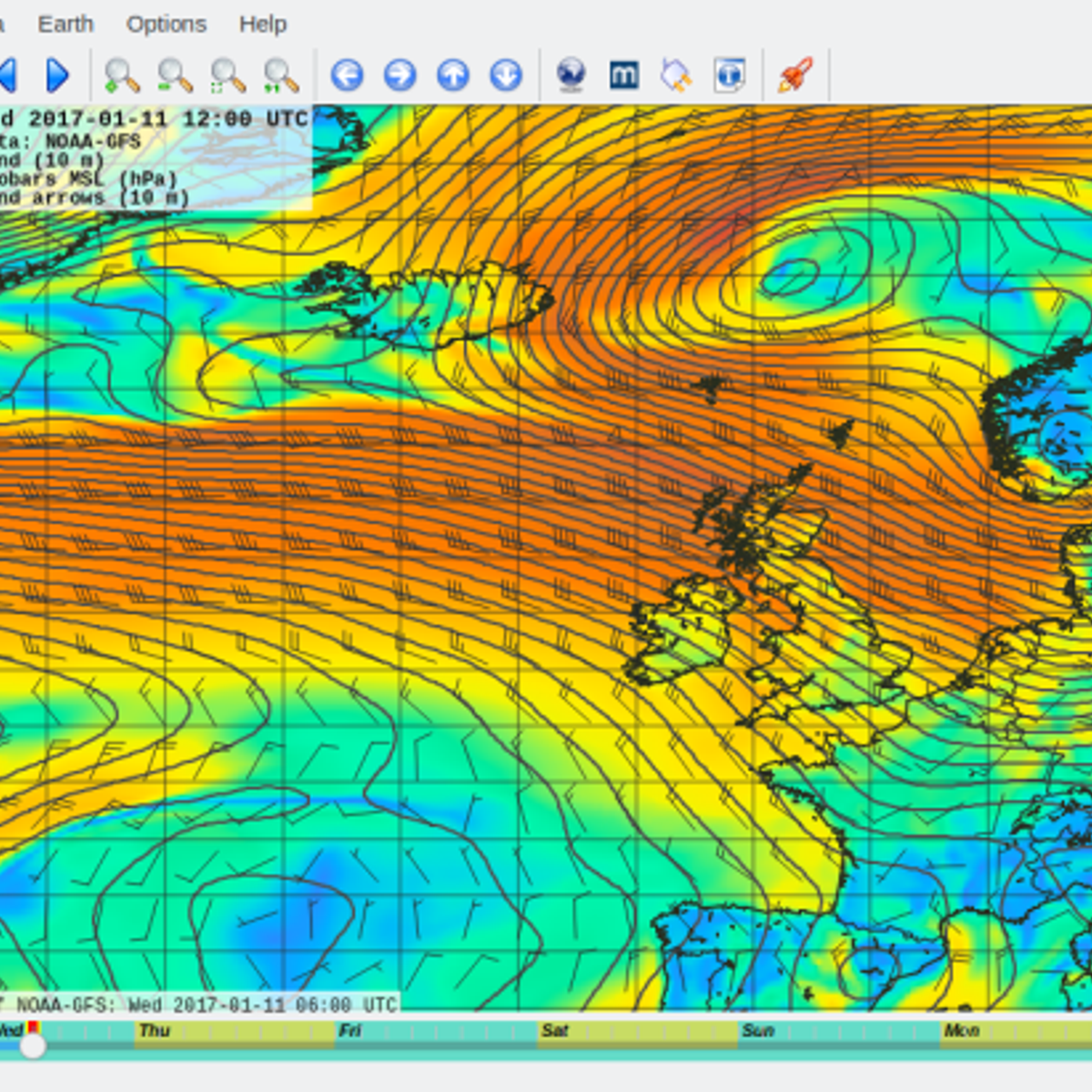Zoom to the selected area
The width and height of the screenshot is (1092, 1092).
coord(227,76)
